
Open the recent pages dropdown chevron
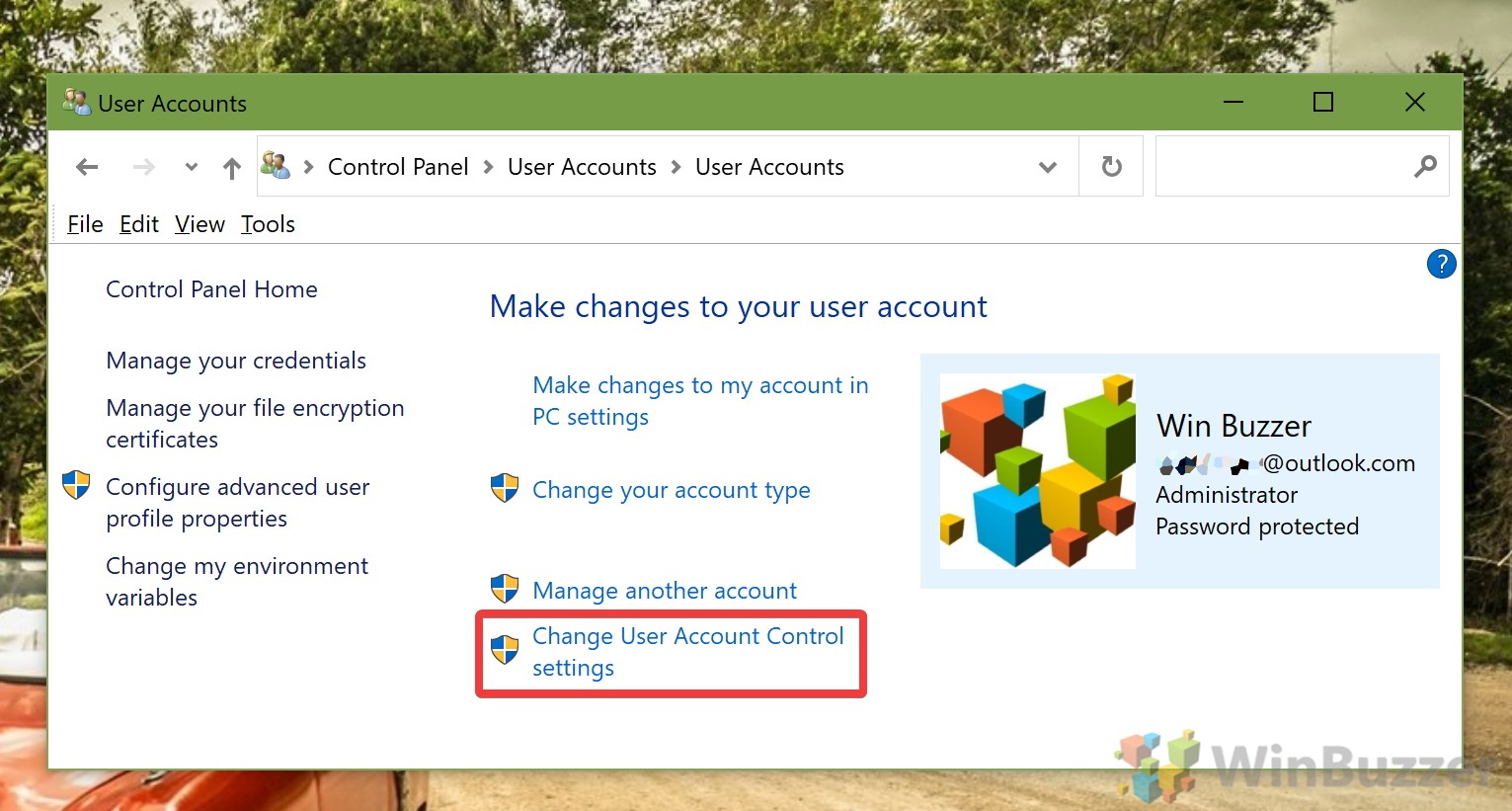click(190, 166)
